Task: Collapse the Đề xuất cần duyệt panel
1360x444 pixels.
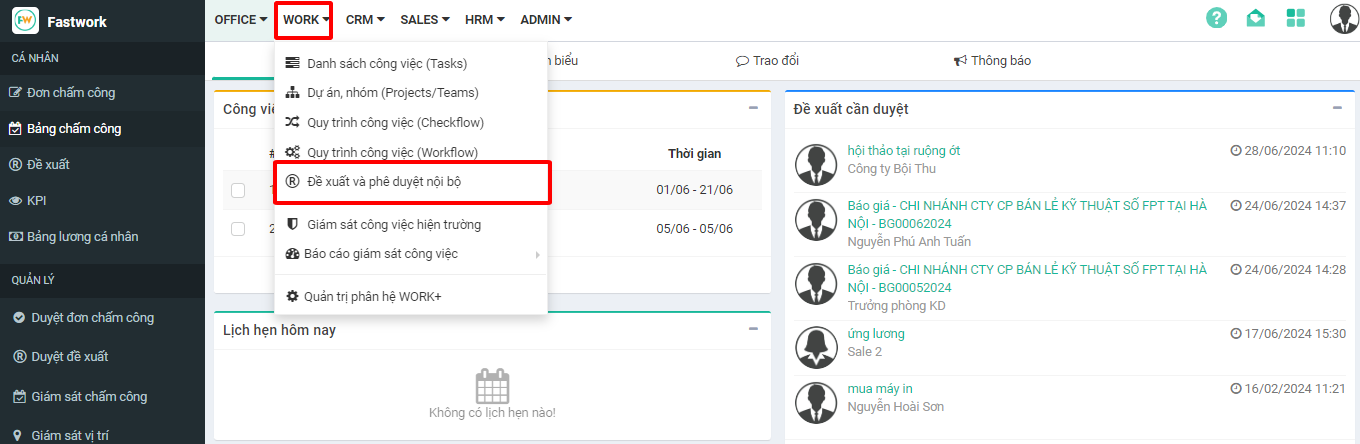Action: [1337, 108]
